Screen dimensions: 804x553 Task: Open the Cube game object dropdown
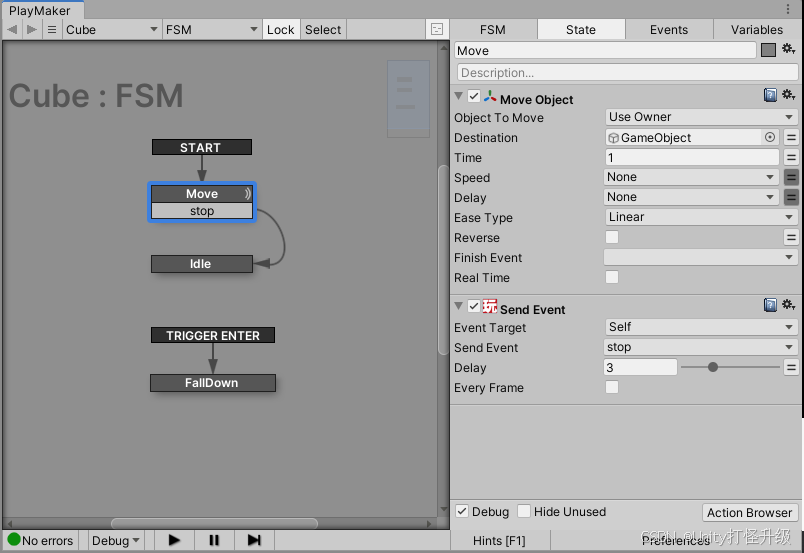(x=112, y=30)
